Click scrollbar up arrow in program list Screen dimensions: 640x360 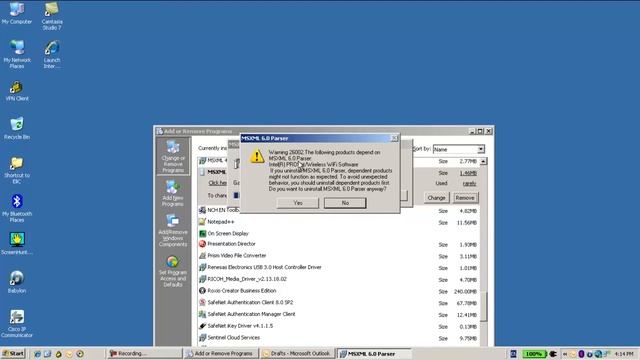(x=483, y=162)
